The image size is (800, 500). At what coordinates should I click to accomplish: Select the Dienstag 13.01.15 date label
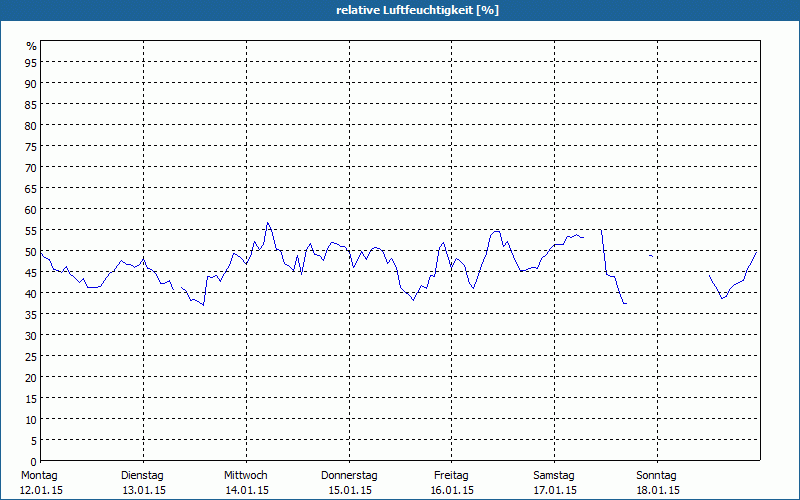click(x=143, y=483)
